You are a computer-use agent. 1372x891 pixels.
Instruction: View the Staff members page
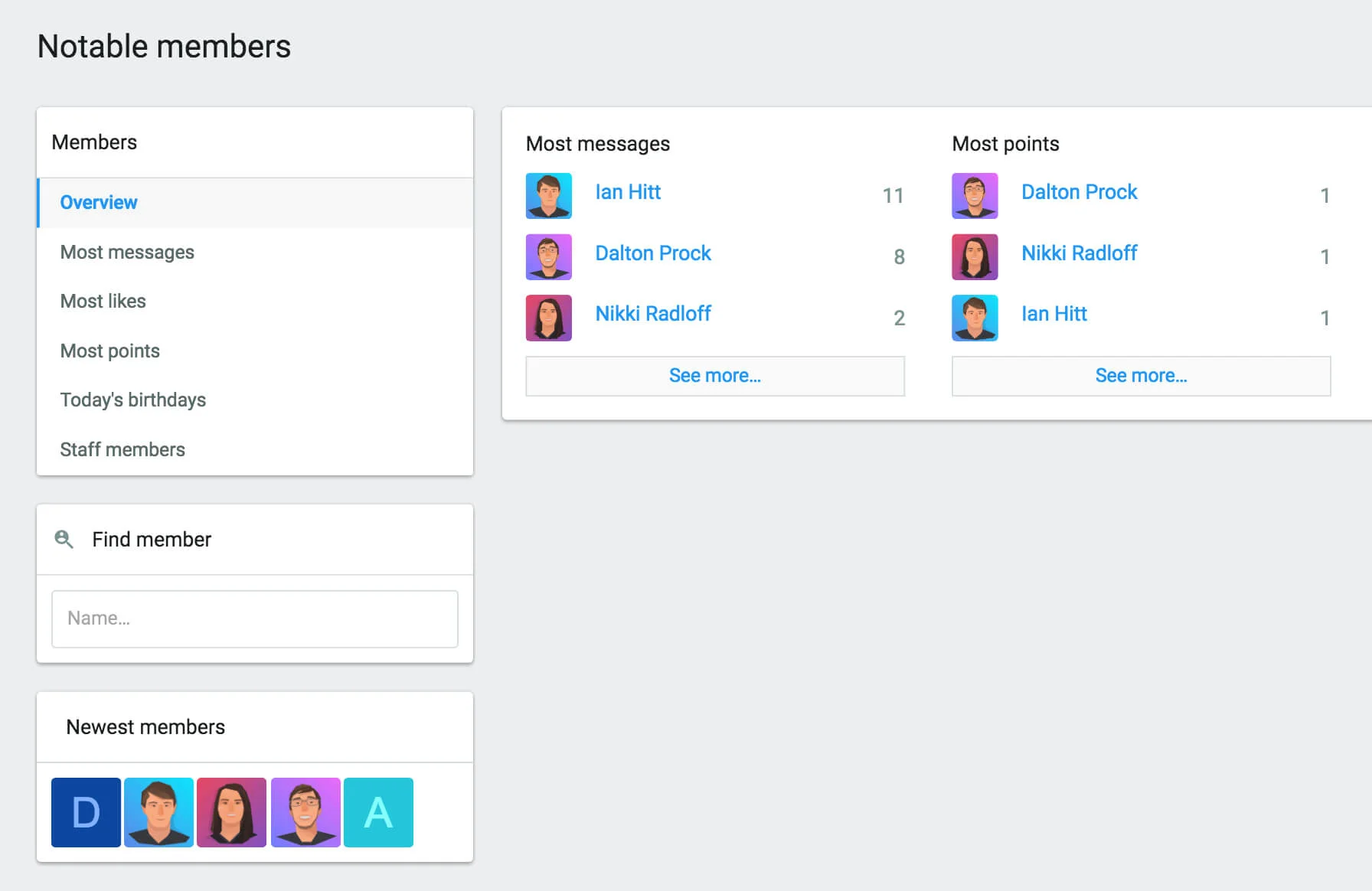tap(122, 450)
